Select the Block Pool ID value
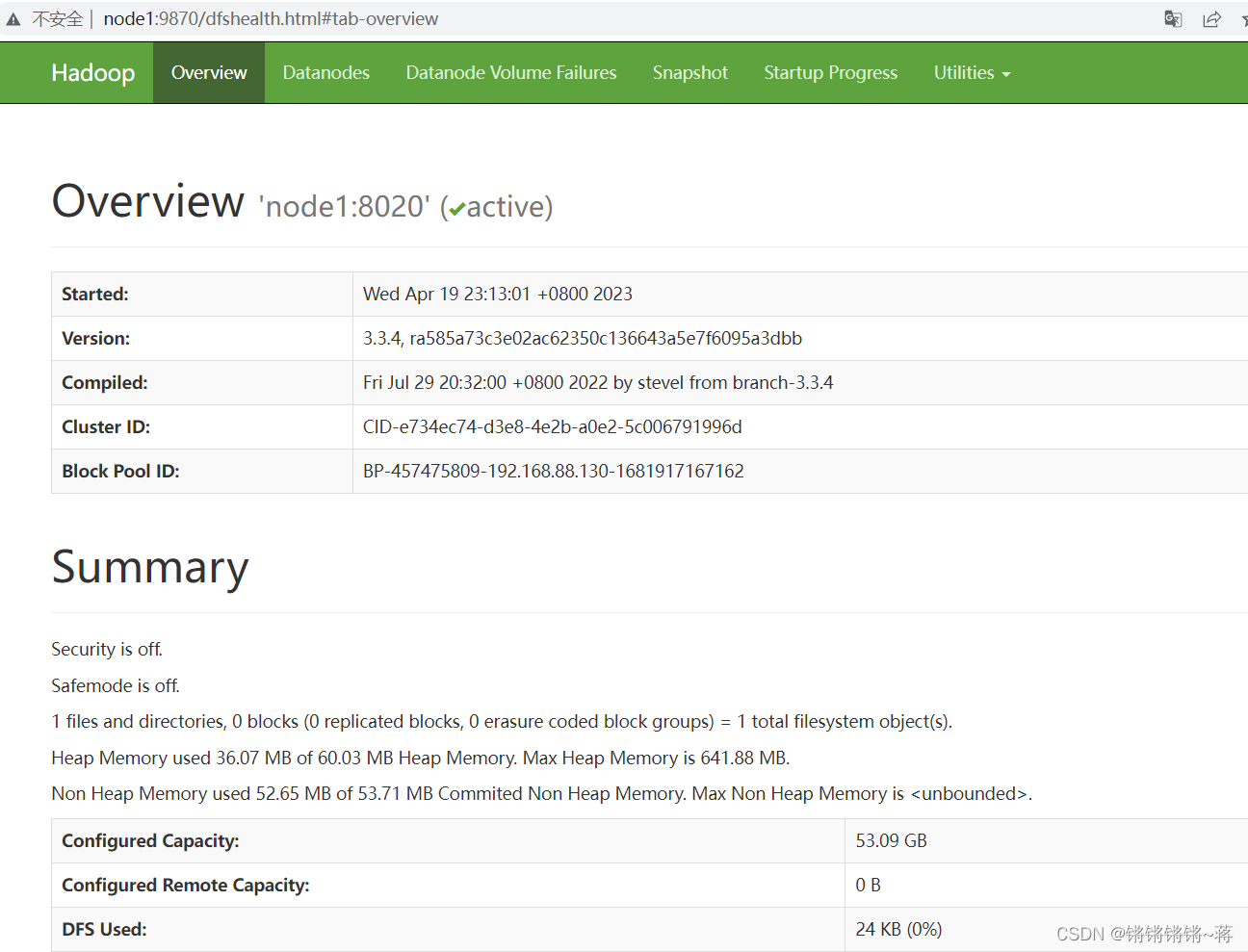 pyautogui.click(x=554, y=472)
